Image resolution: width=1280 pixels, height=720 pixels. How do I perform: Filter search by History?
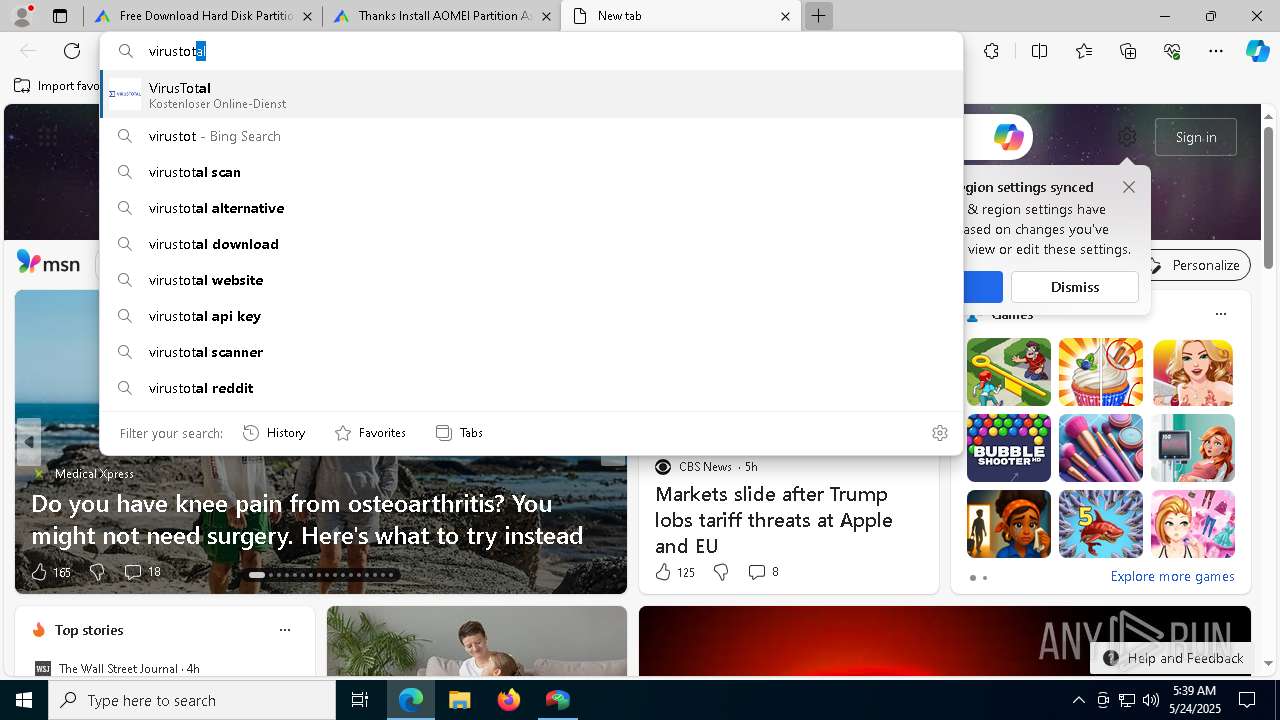tap(274, 433)
